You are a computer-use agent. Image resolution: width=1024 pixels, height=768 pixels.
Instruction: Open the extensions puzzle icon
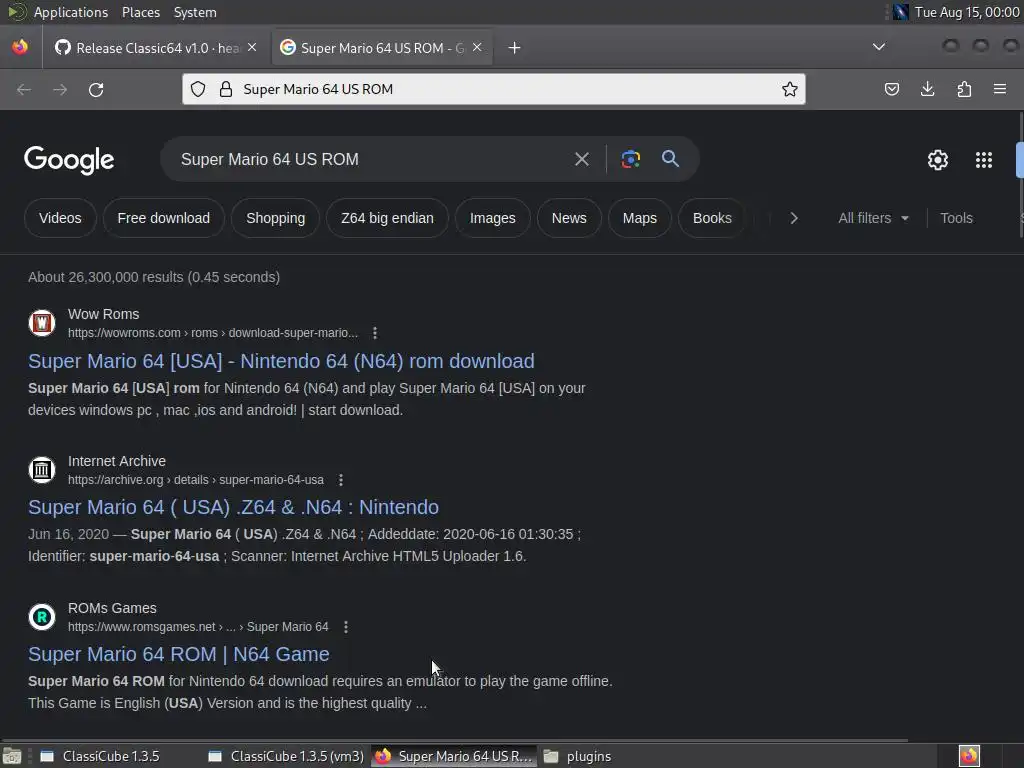tap(964, 89)
